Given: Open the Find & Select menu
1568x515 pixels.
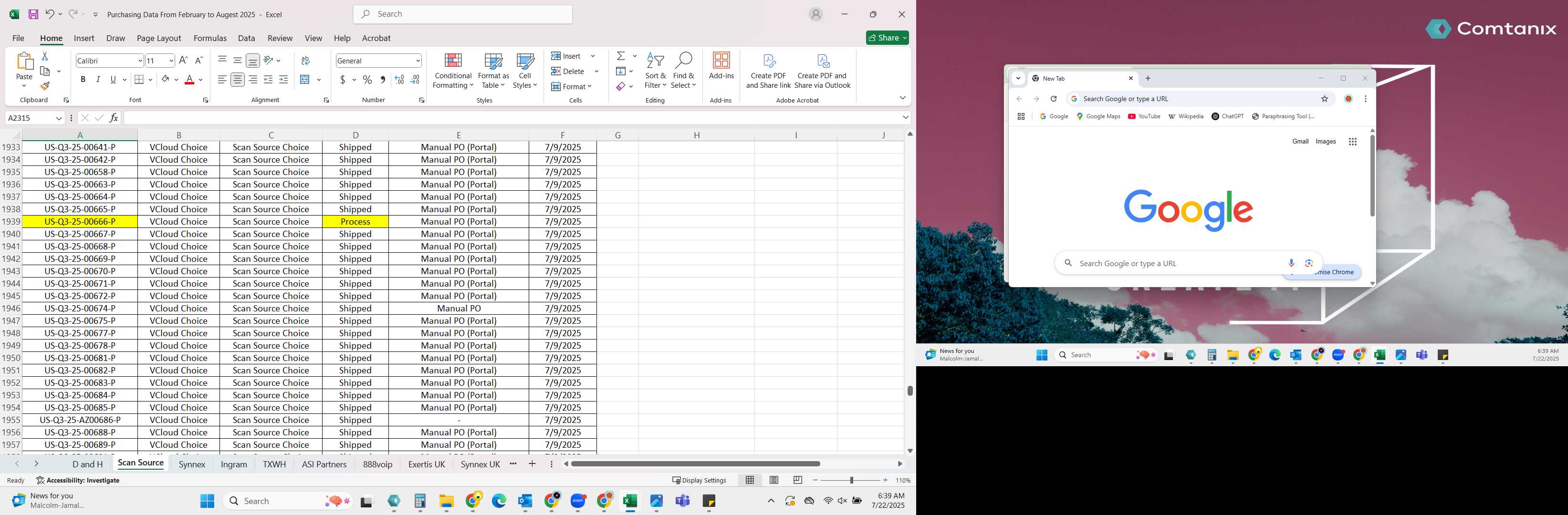Looking at the screenshot, I should click(x=683, y=71).
